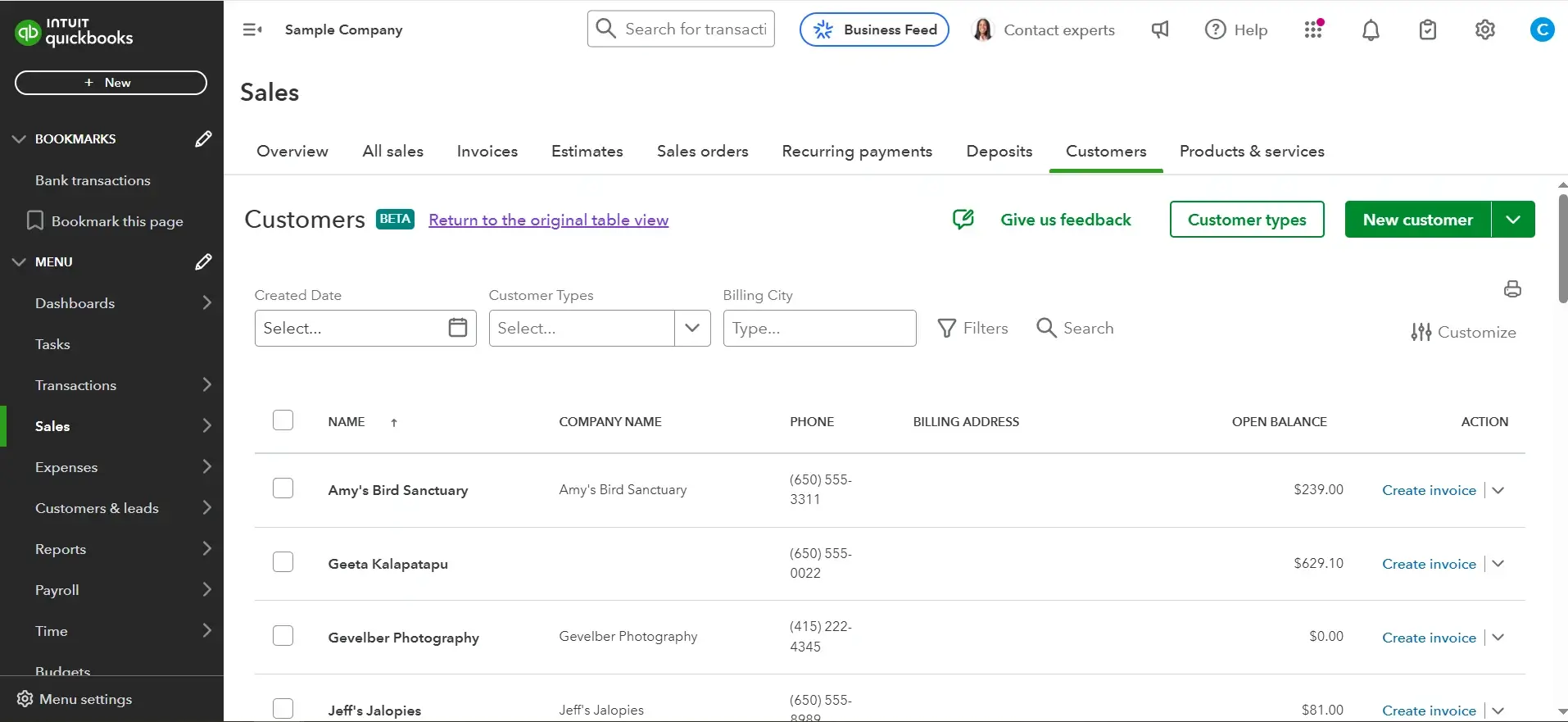Screen dimensions: 1568x722
Task: Open action dropdown for Amy's Bird Sanctuary
Action: (x=1498, y=490)
